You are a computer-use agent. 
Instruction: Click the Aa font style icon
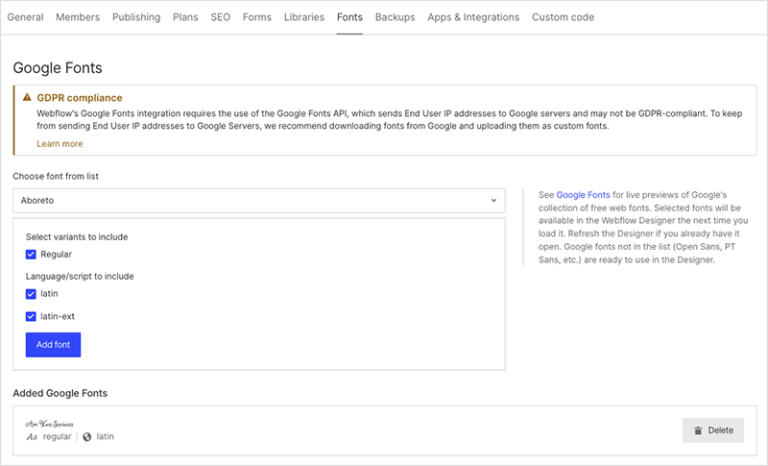pyautogui.click(x=32, y=437)
